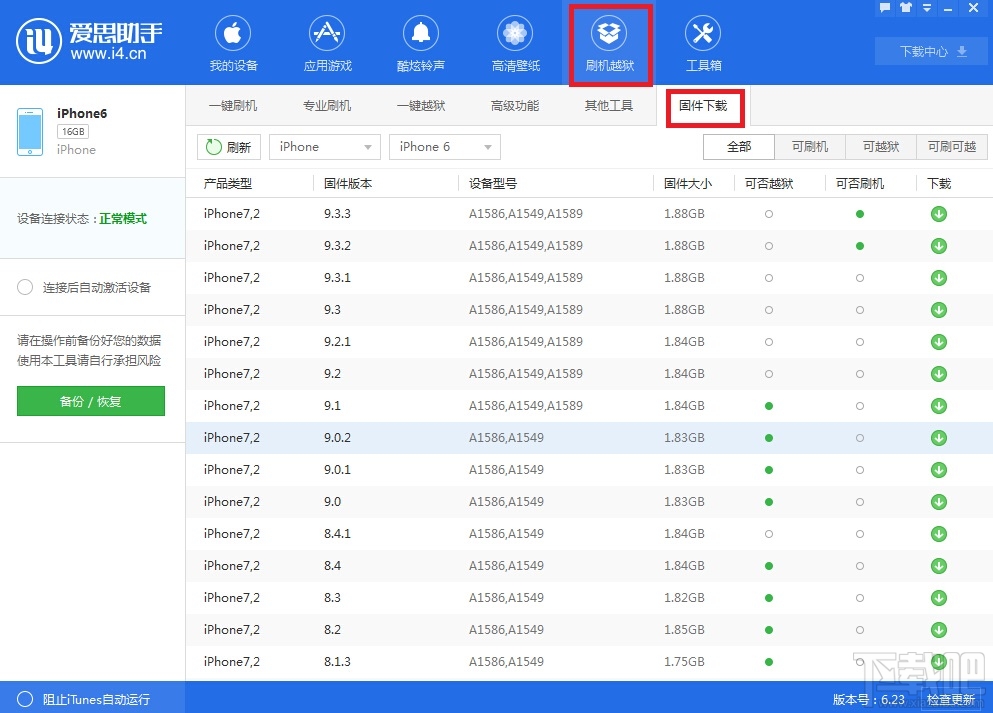The image size is (993, 713).
Task: Open the 酷炫铃声 ringtones section
Action: (420, 42)
